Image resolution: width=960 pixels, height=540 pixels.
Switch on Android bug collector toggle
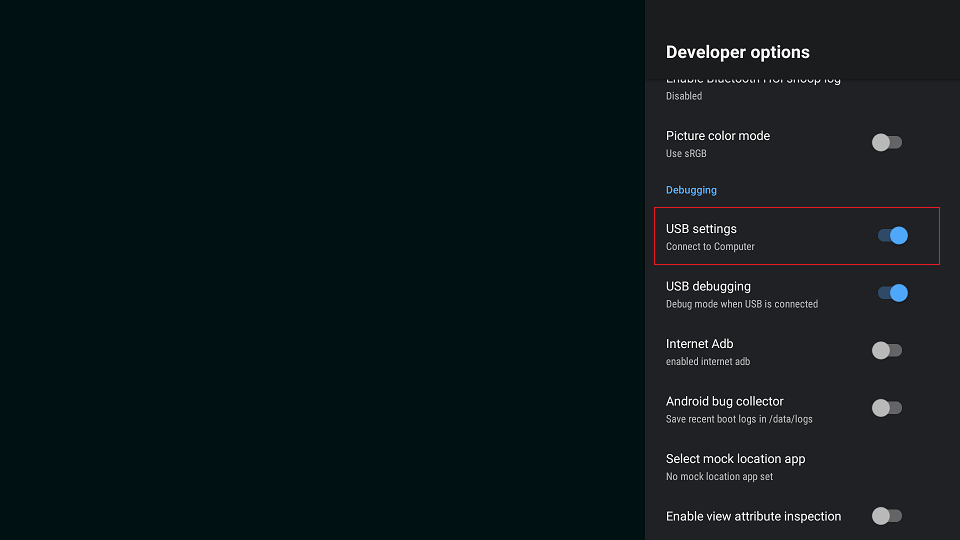[x=887, y=408]
